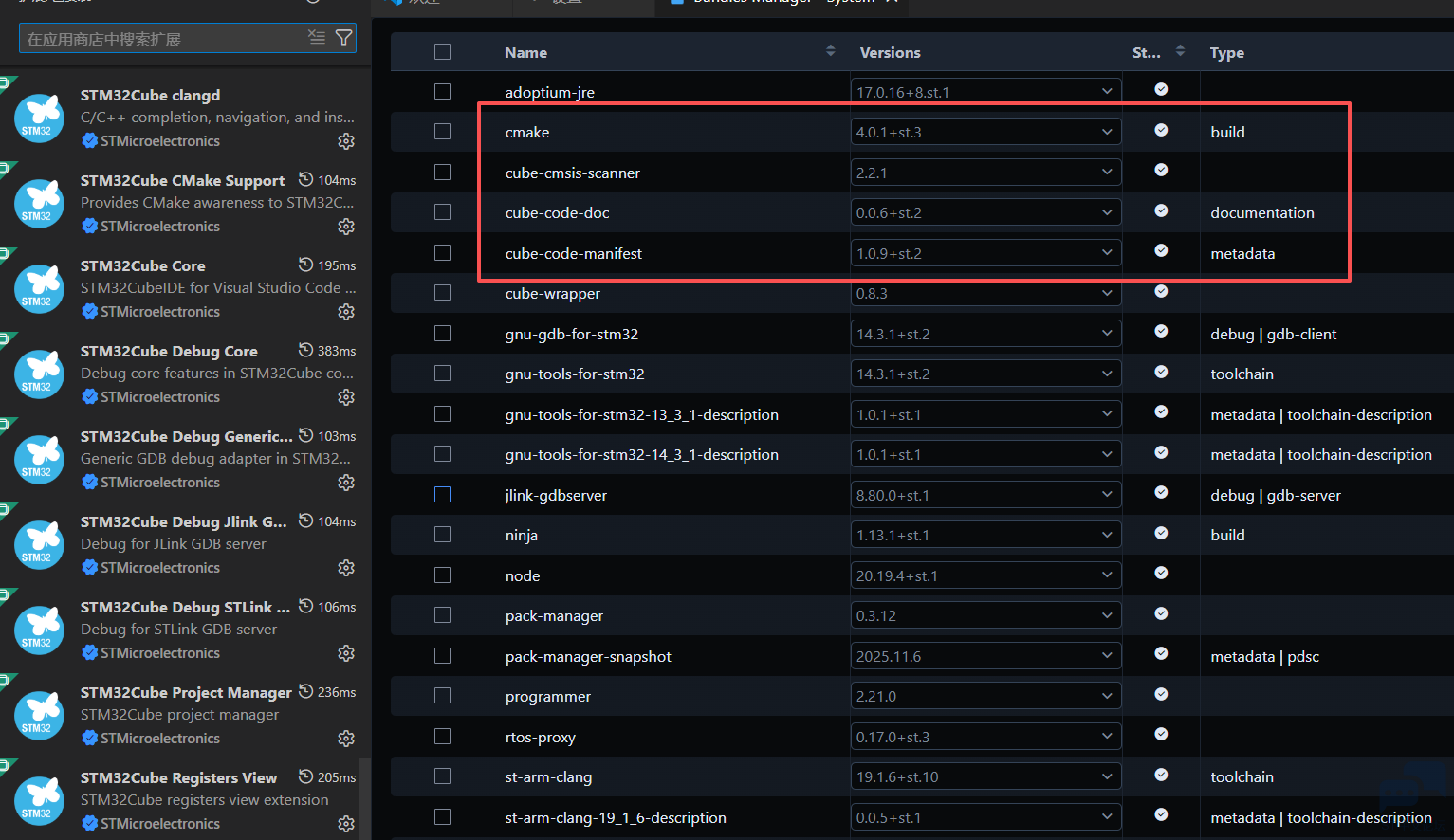Click the 'metadata | pdsc' type cell

pyautogui.click(x=1264, y=656)
